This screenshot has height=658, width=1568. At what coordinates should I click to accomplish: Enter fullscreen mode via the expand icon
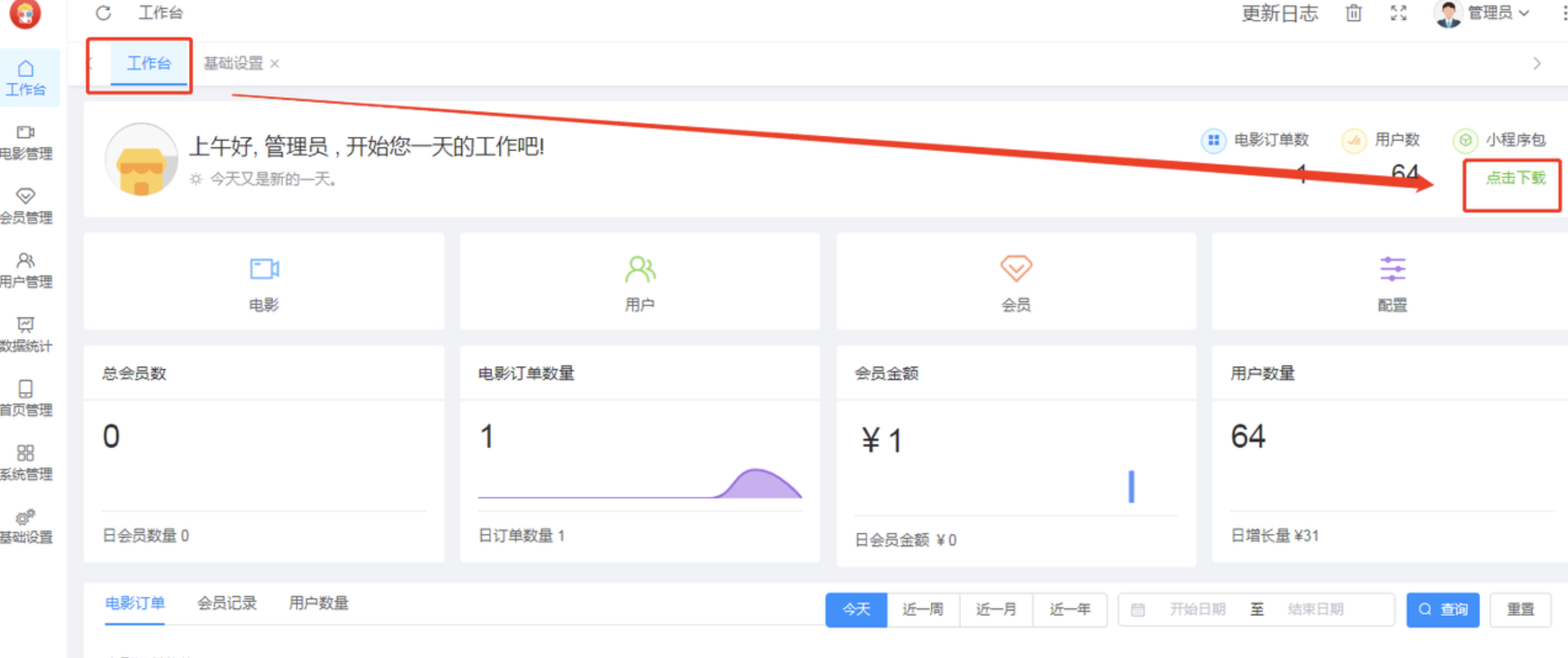click(x=1398, y=13)
